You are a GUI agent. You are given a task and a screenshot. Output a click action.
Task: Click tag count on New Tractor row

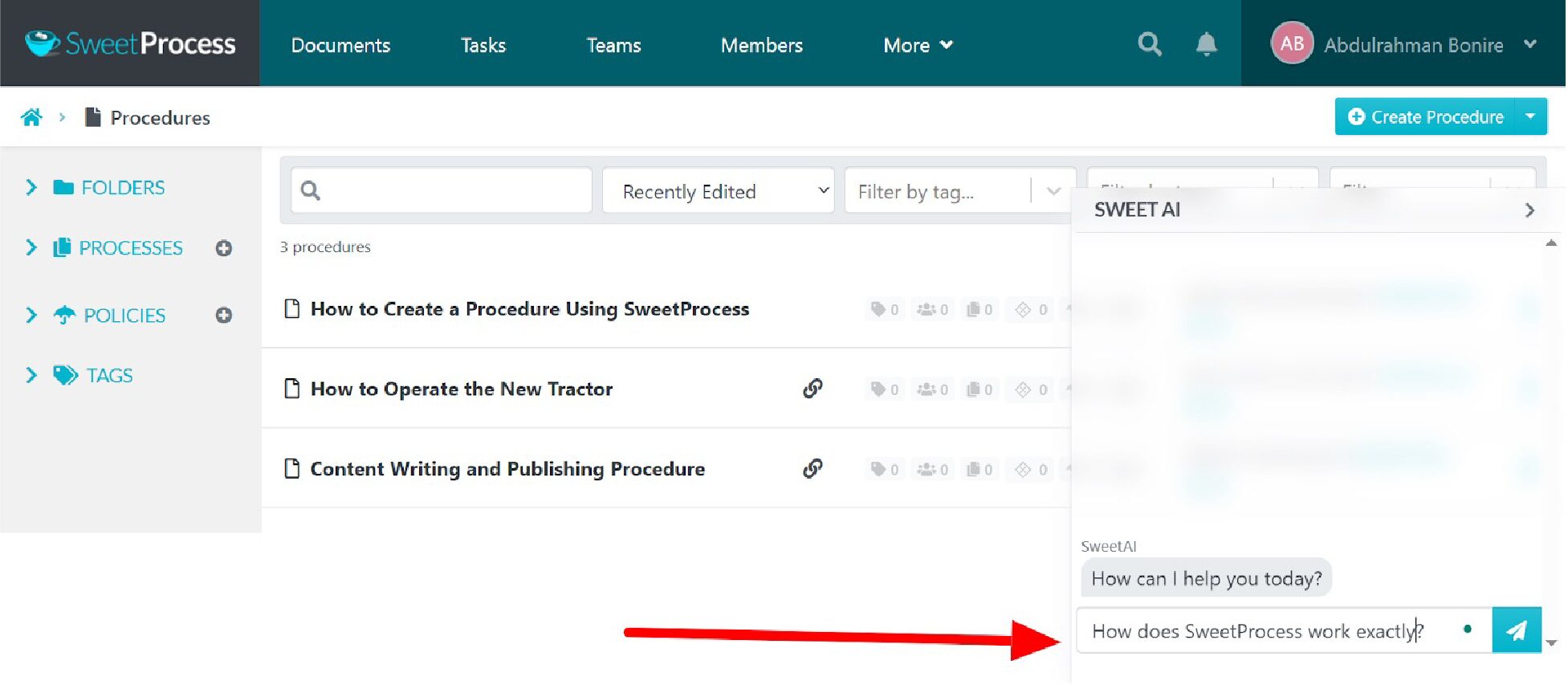[885, 389]
